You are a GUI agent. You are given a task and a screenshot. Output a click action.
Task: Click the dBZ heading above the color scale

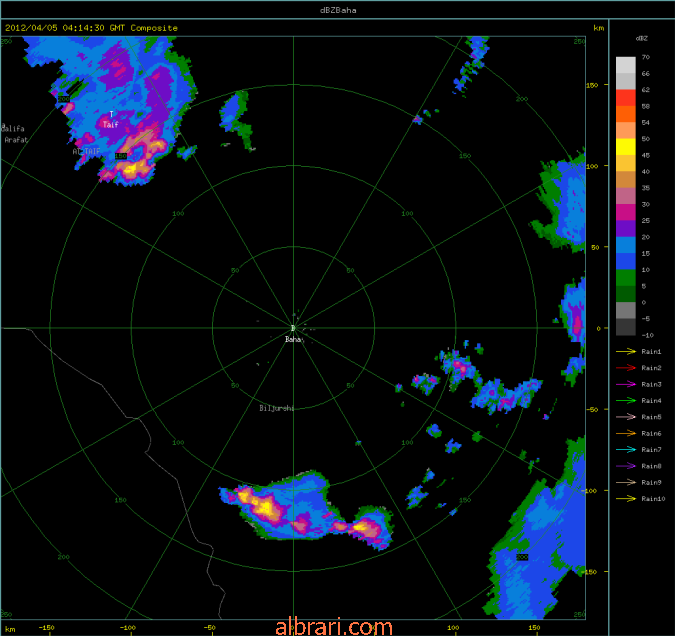[641, 38]
